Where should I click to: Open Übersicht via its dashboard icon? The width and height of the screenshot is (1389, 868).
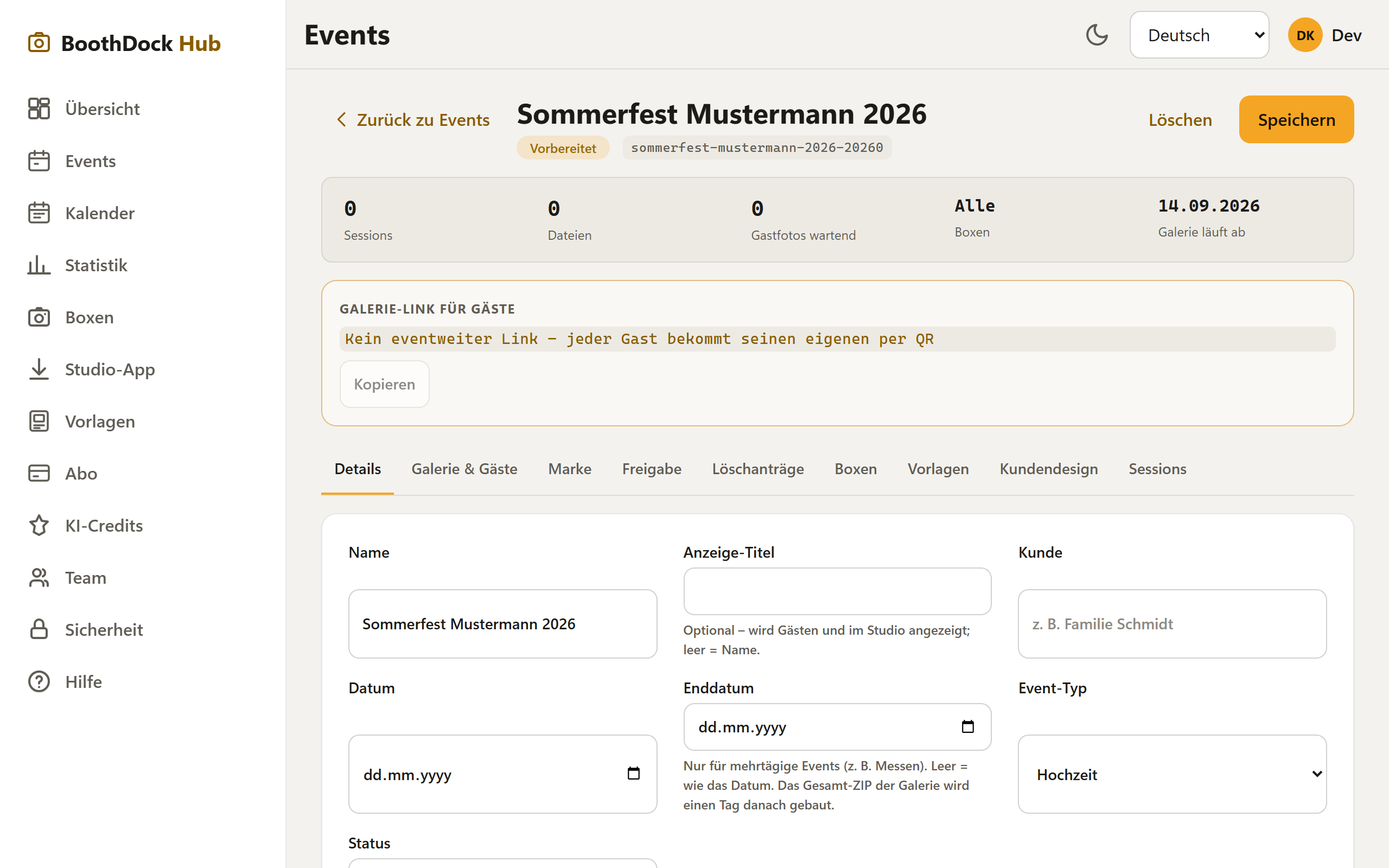pyautogui.click(x=39, y=108)
